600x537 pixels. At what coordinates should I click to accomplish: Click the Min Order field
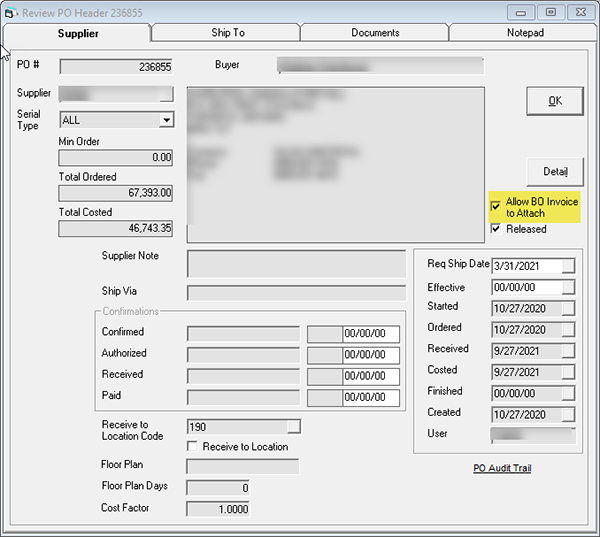[x=116, y=158]
